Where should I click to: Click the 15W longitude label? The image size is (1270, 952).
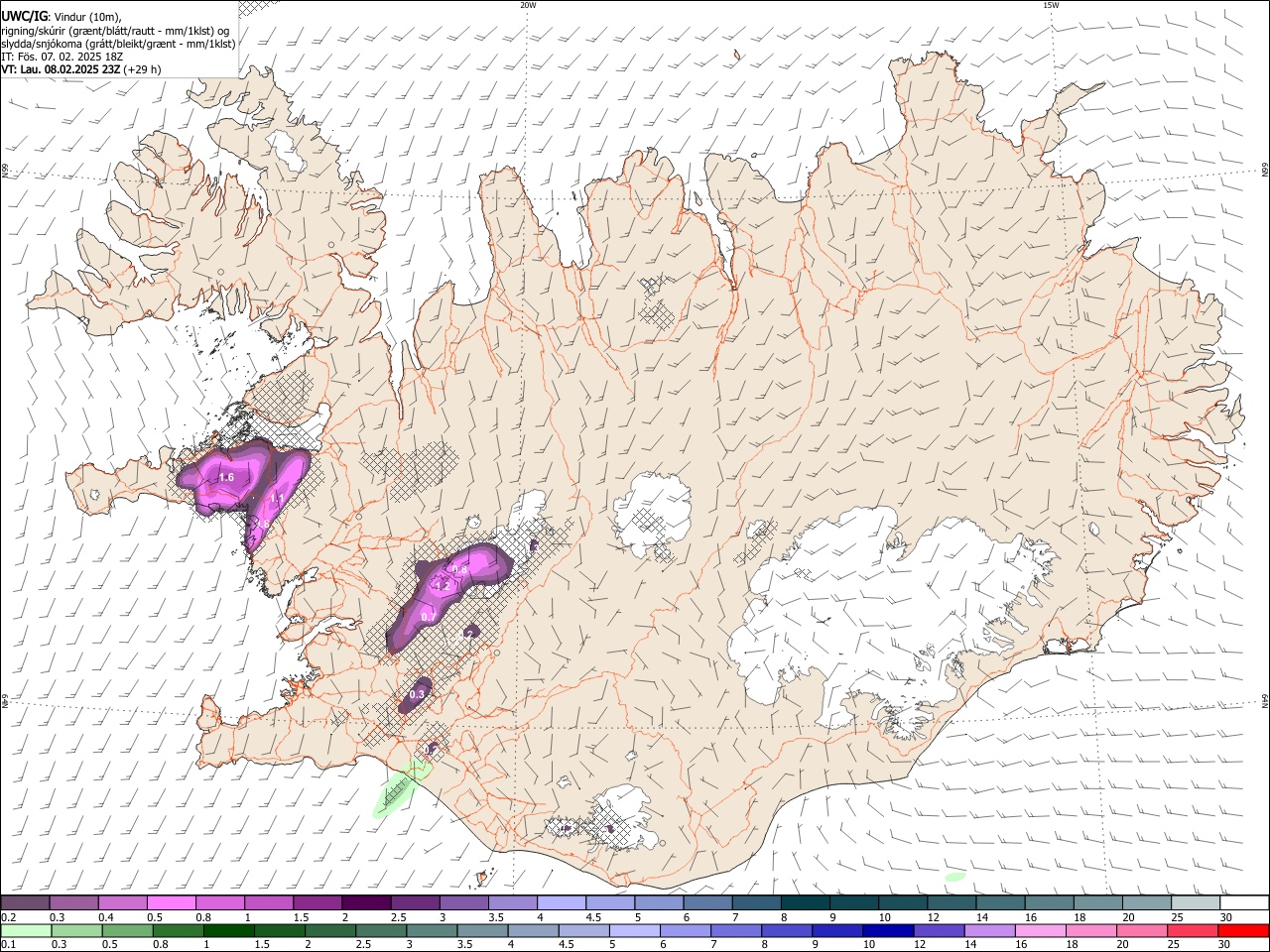pyautogui.click(x=1051, y=5)
